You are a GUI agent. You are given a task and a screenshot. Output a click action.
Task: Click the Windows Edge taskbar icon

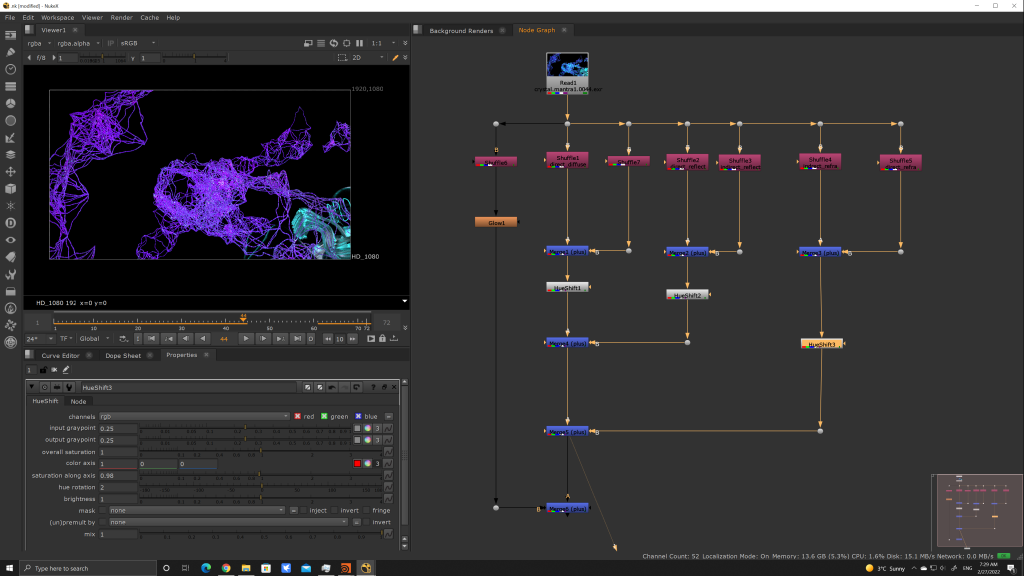click(206, 568)
